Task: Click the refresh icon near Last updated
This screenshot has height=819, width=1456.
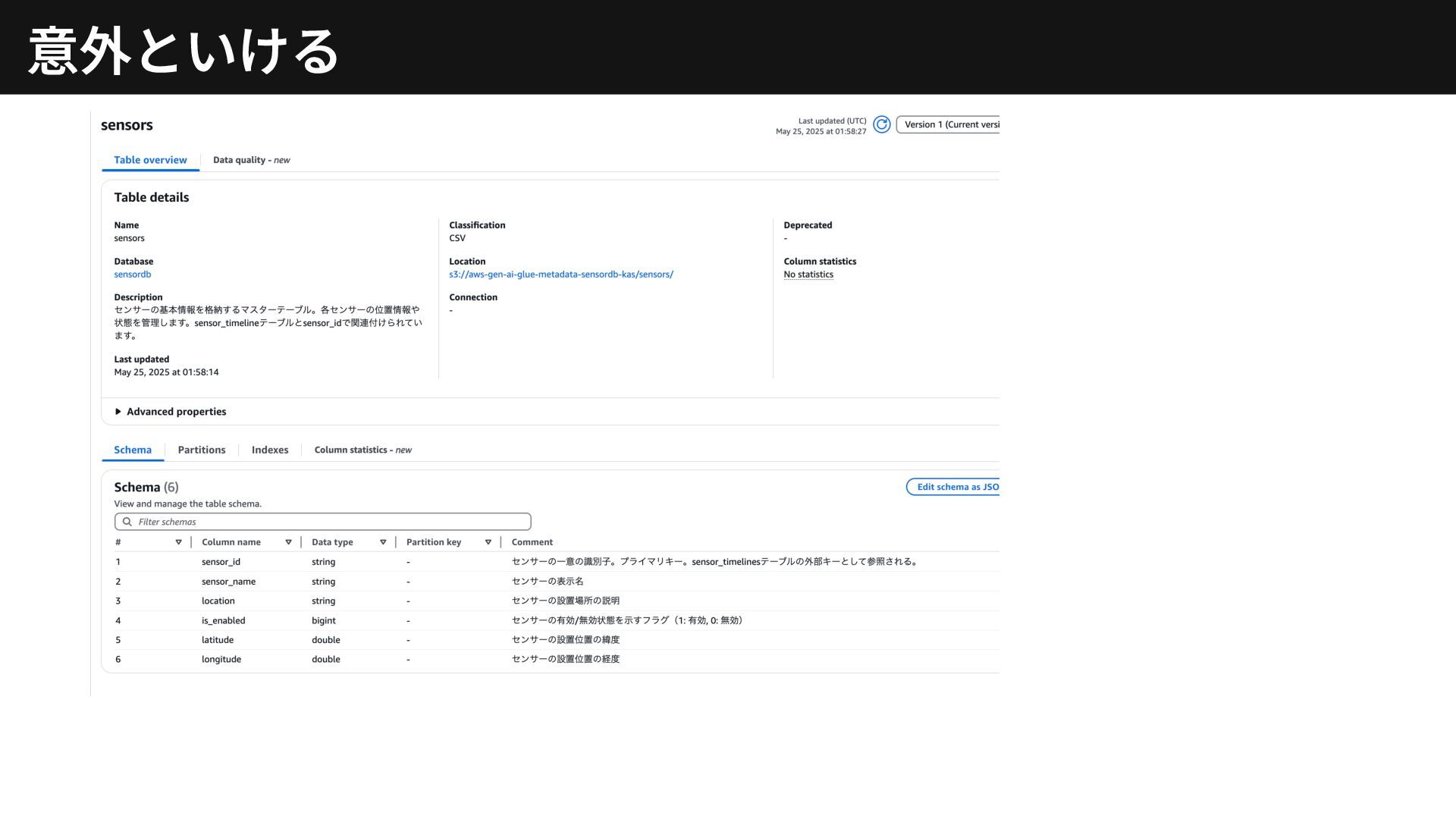Action: 881,125
